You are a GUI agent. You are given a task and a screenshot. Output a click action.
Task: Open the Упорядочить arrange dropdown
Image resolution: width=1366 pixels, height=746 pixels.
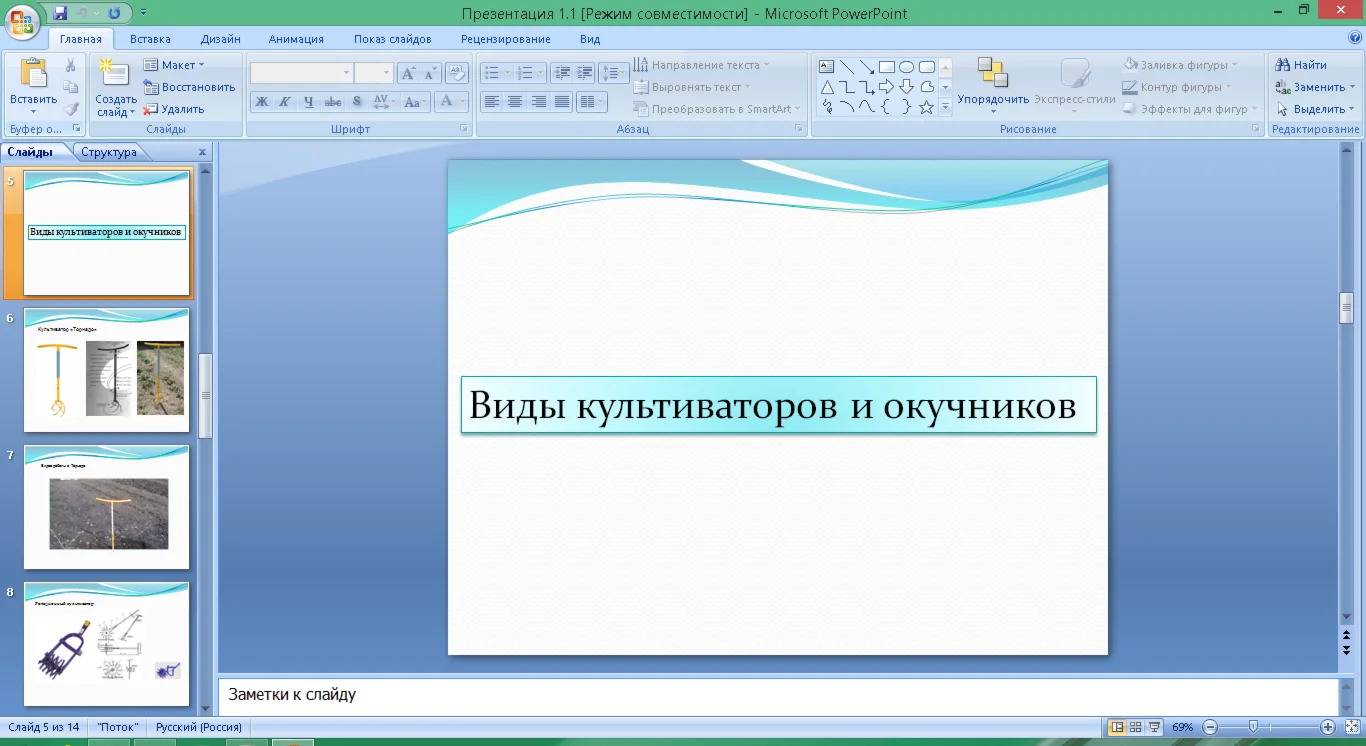(992, 100)
